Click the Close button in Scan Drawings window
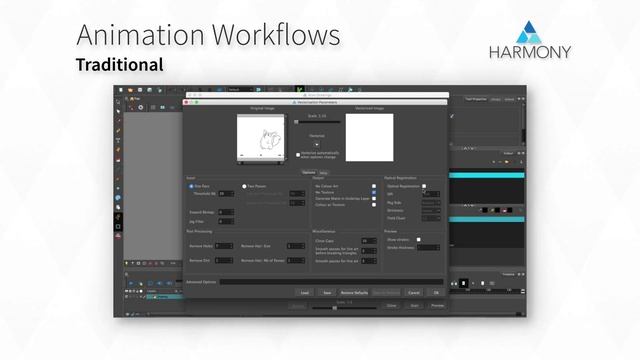The height and width of the screenshot is (360, 640). coord(391,306)
